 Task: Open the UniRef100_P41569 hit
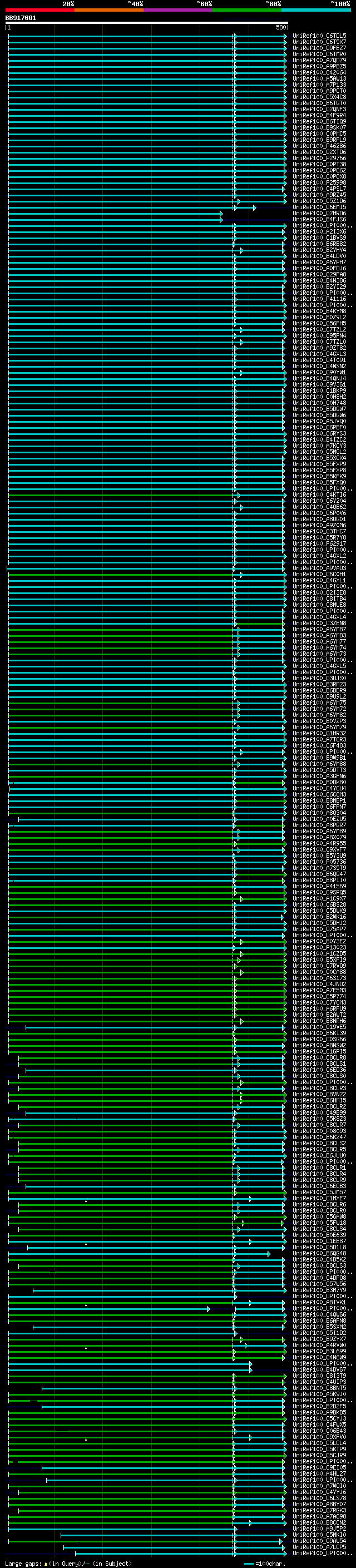coord(319,886)
